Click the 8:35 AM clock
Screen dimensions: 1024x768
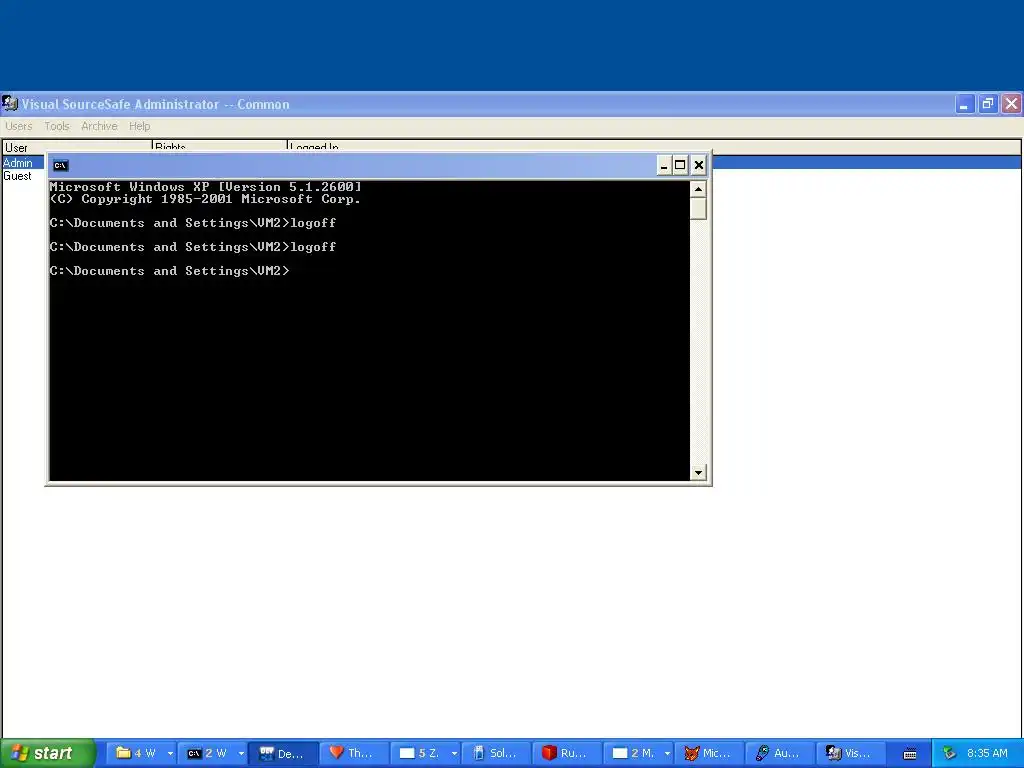point(987,754)
